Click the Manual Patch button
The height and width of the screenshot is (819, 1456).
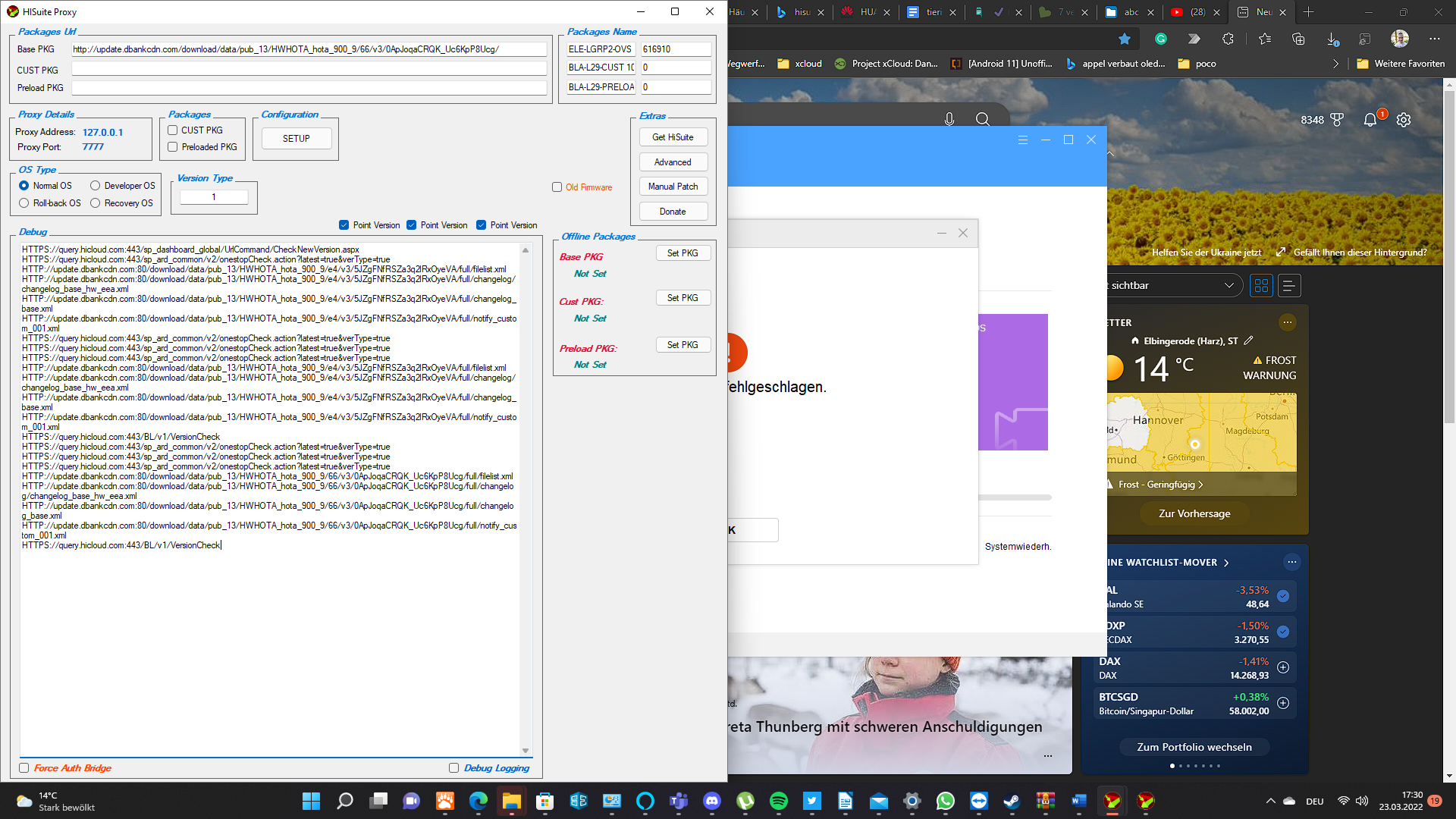click(x=673, y=187)
